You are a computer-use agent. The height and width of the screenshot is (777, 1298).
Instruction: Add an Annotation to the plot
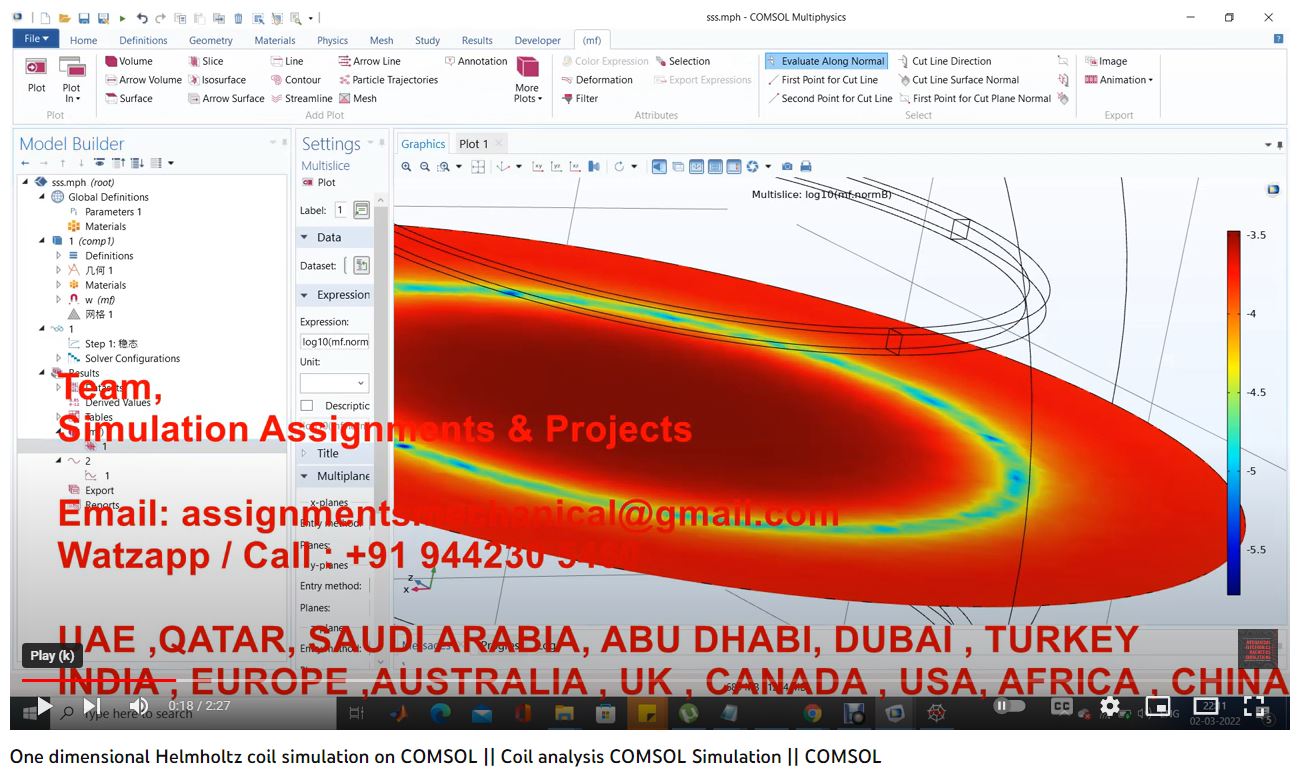click(x=475, y=61)
